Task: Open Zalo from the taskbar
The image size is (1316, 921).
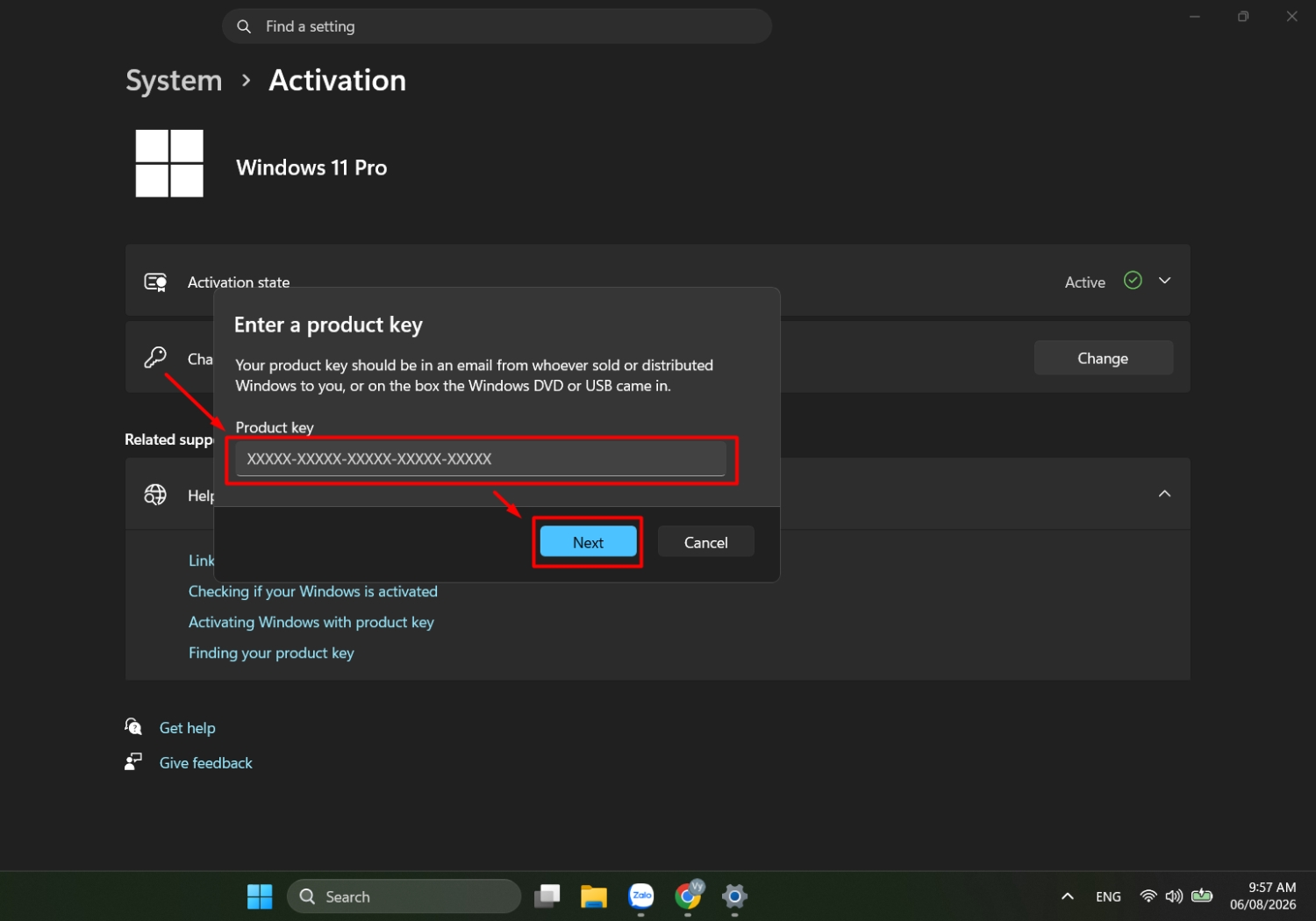Action: click(x=641, y=896)
